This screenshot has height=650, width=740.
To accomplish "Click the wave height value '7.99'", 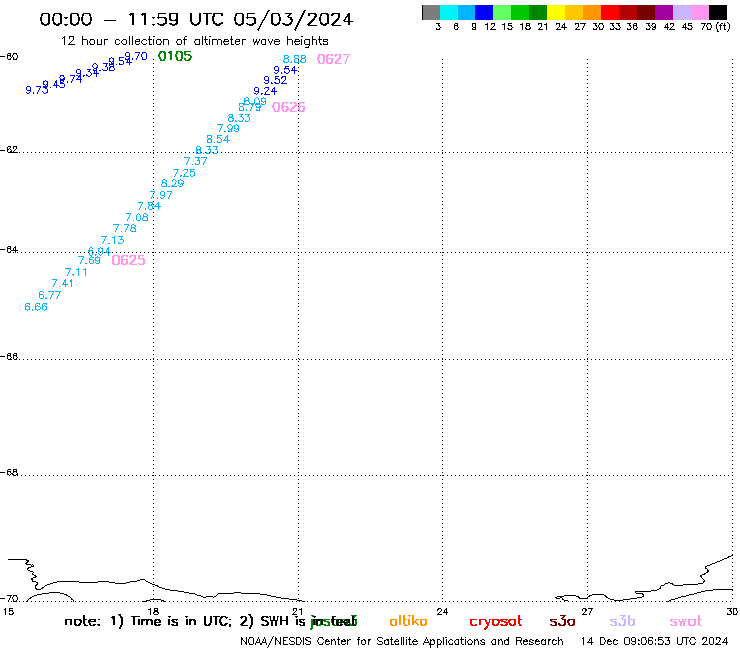I will (228, 128).
